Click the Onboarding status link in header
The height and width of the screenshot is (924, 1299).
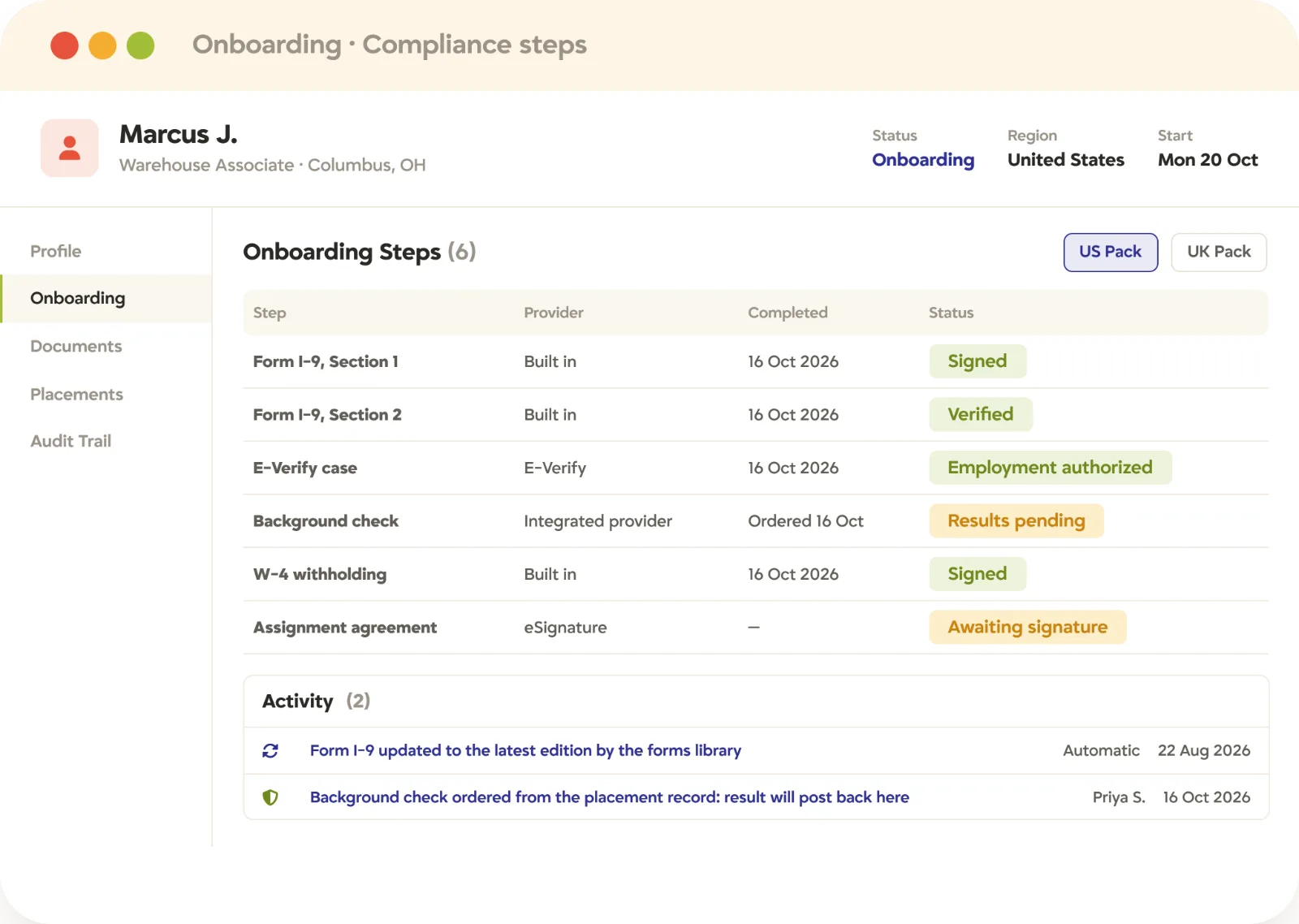(x=923, y=160)
